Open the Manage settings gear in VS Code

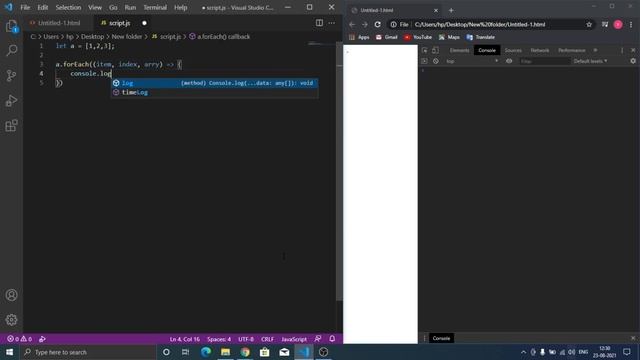tap(11, 320)
